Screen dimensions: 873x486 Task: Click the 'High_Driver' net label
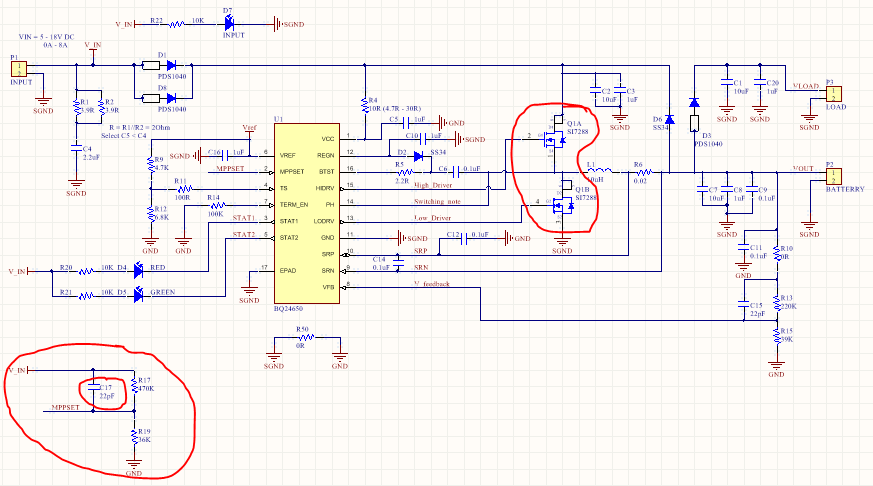point(433,185)
